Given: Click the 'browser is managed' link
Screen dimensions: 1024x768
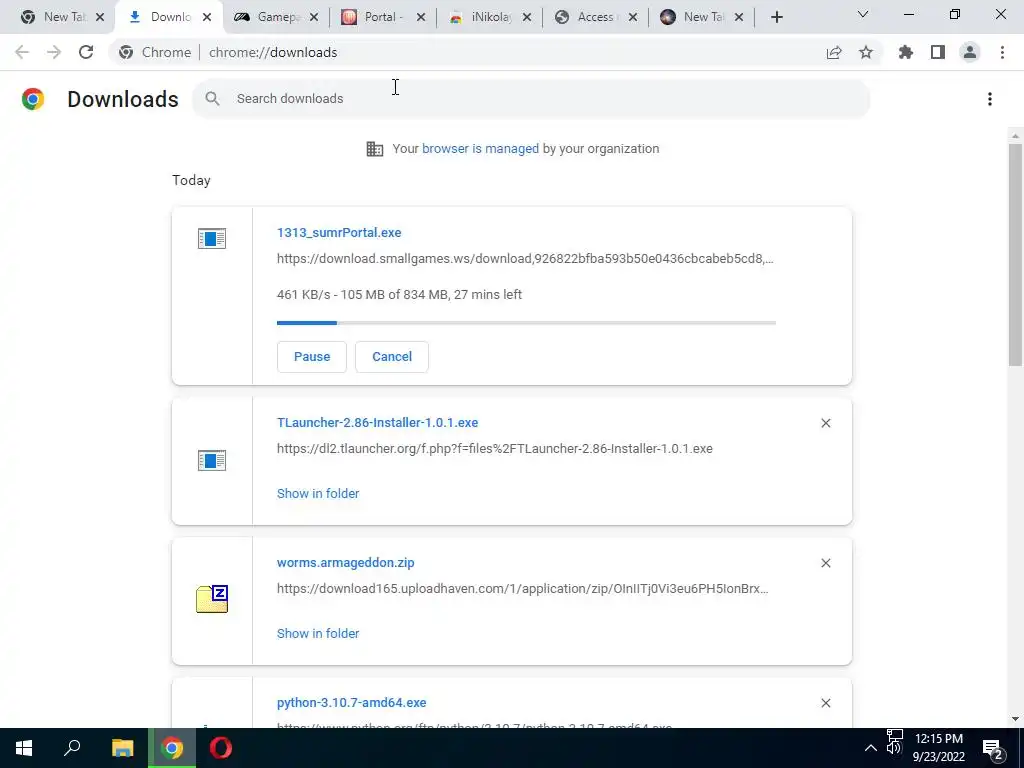Looking at the screenshot, I should pos(480,149).
